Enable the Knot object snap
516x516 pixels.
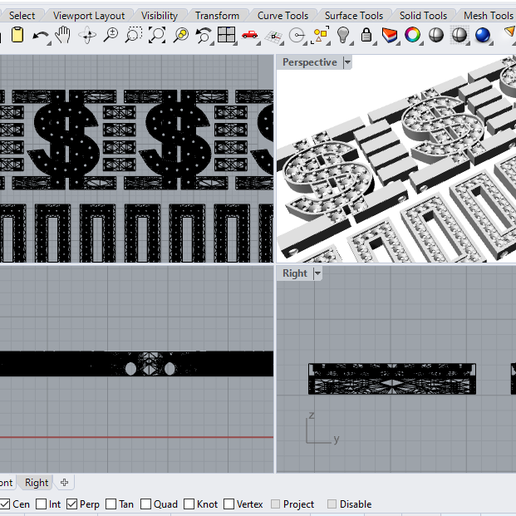(189, 504)
